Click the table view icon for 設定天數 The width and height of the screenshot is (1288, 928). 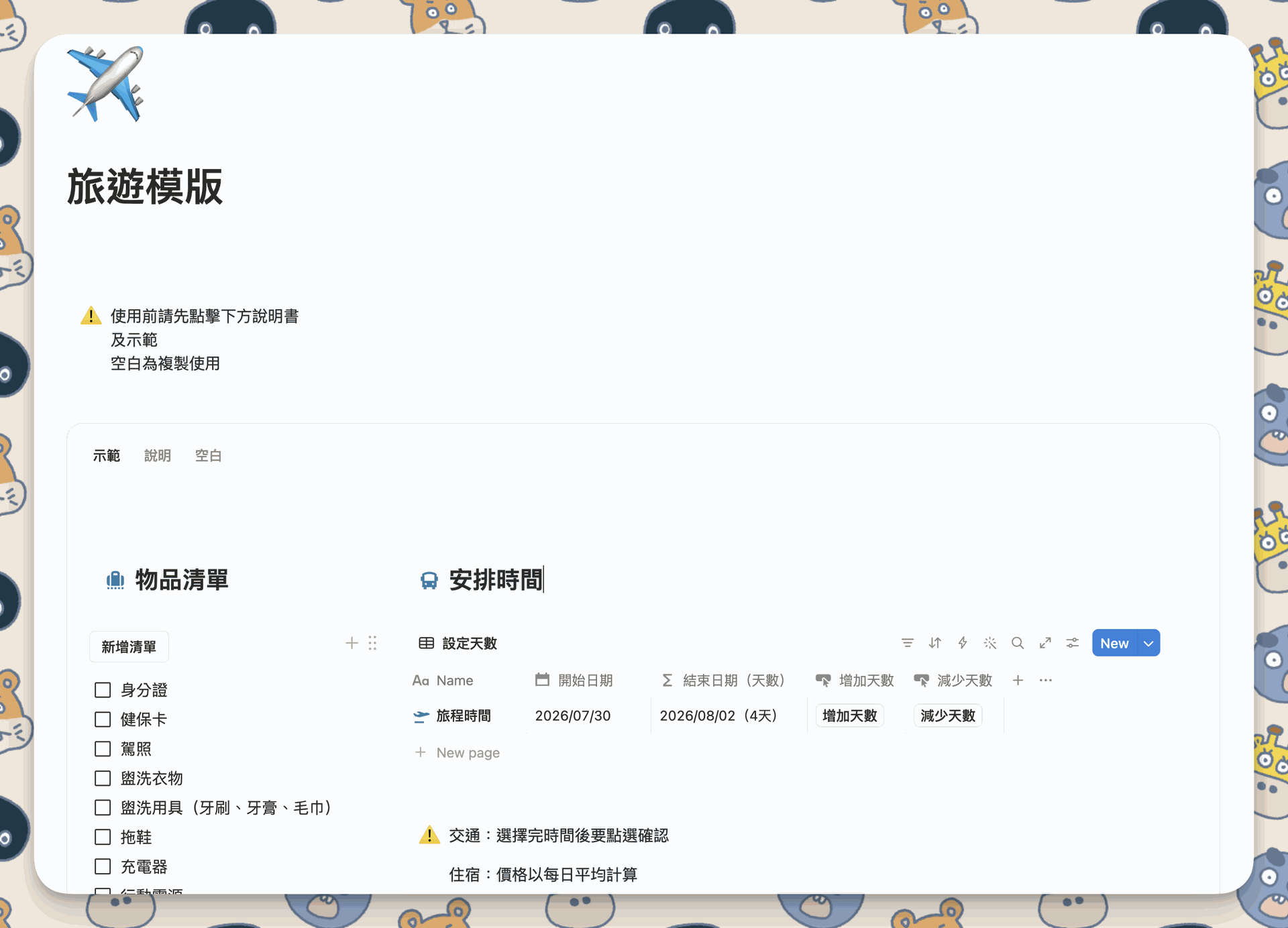(x=427, y=643)
